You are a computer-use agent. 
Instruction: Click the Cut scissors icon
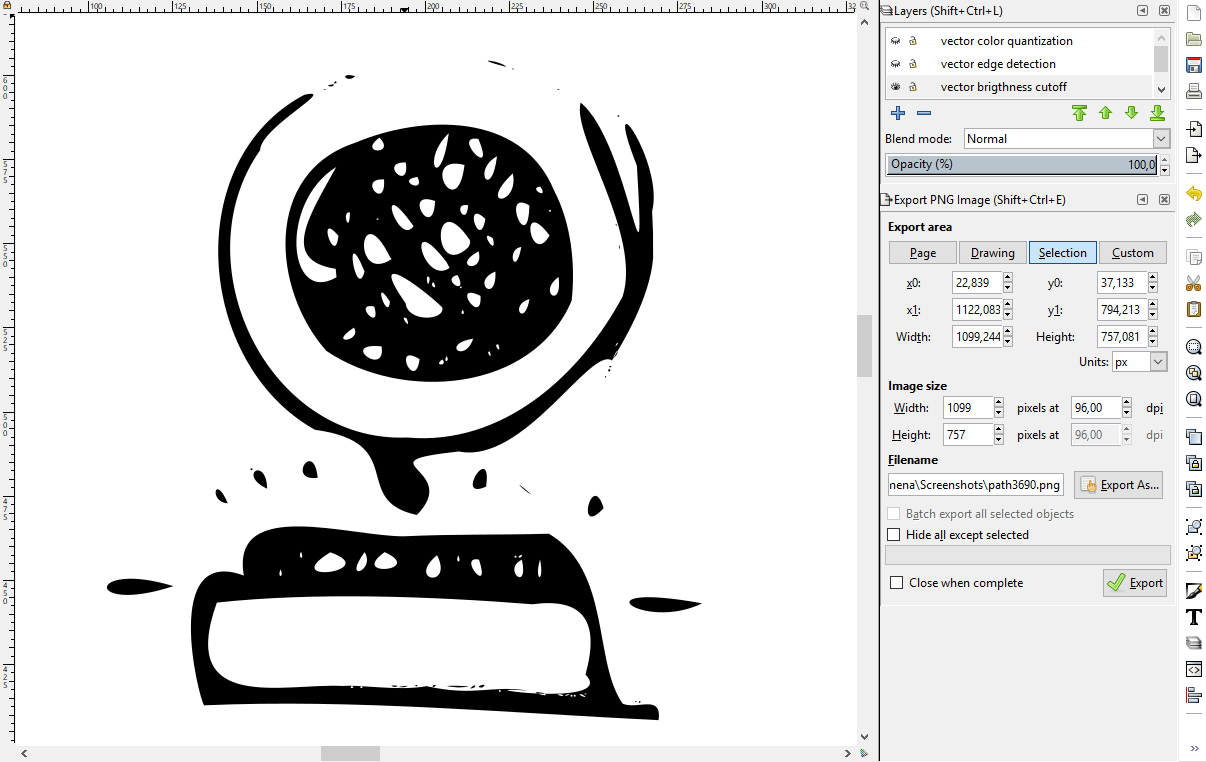[x=1193, y=283]
